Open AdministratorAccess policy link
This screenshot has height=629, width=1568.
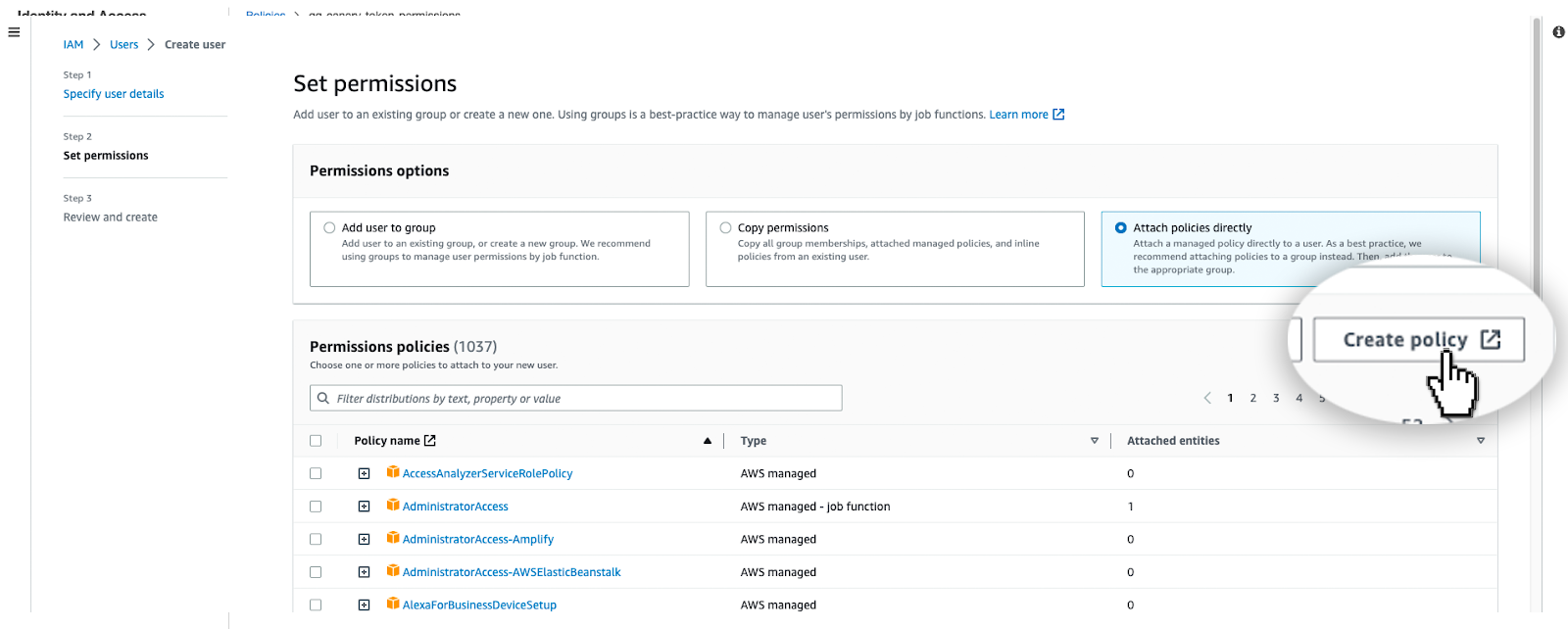(456, 507)
